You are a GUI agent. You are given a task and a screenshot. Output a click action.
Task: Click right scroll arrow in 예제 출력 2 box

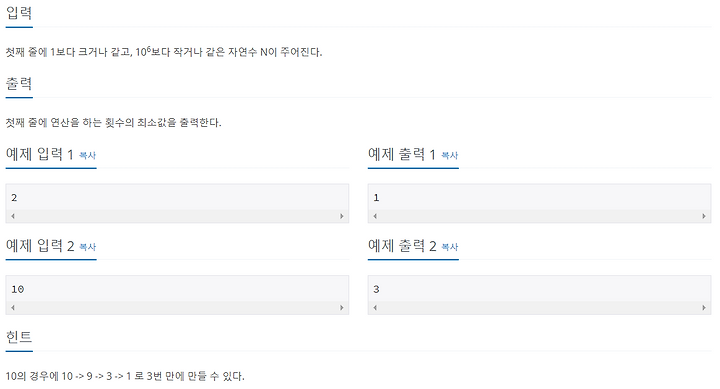(704, 307)
